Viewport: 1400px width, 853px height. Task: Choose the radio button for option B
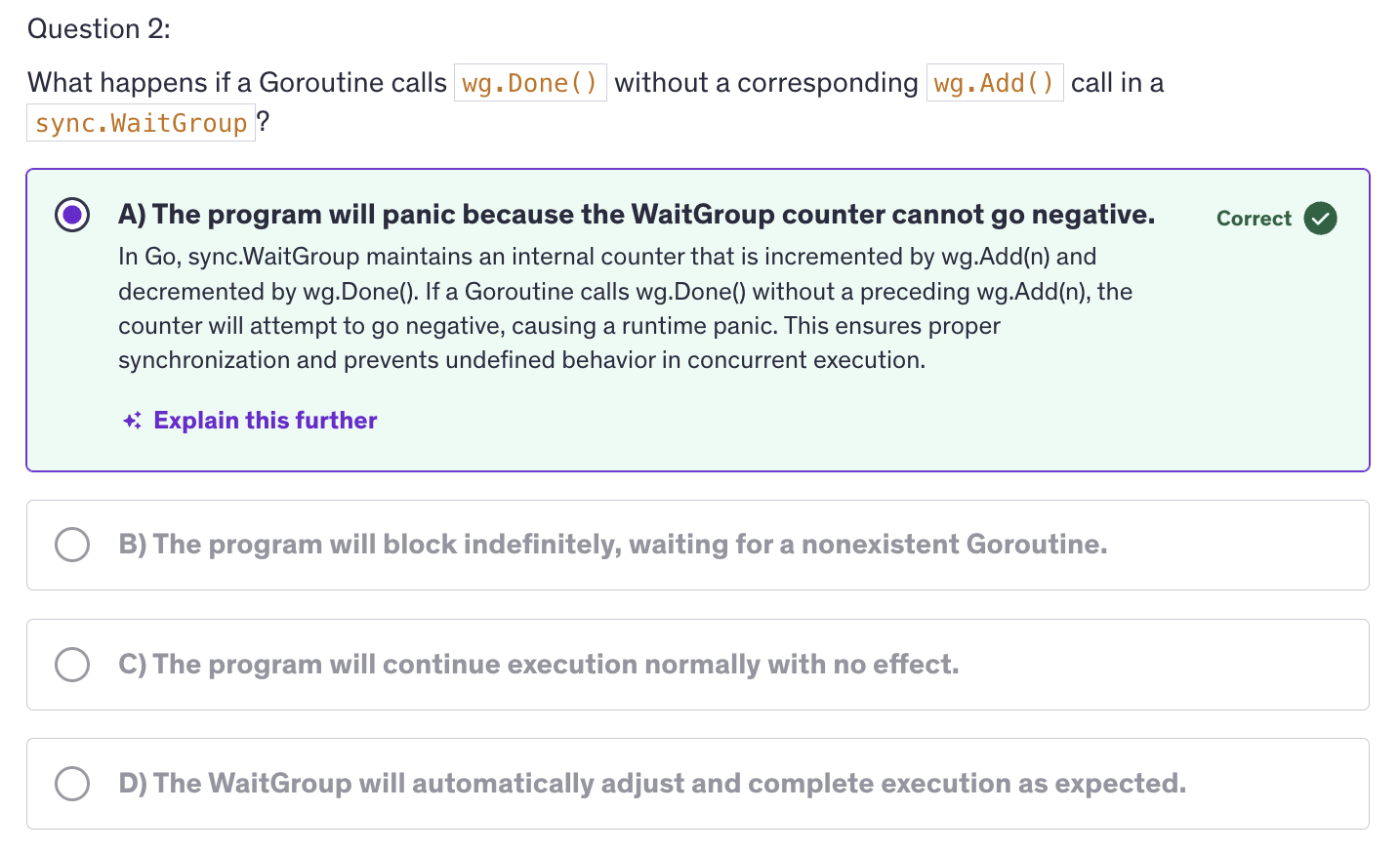click(x=72, y=545)
